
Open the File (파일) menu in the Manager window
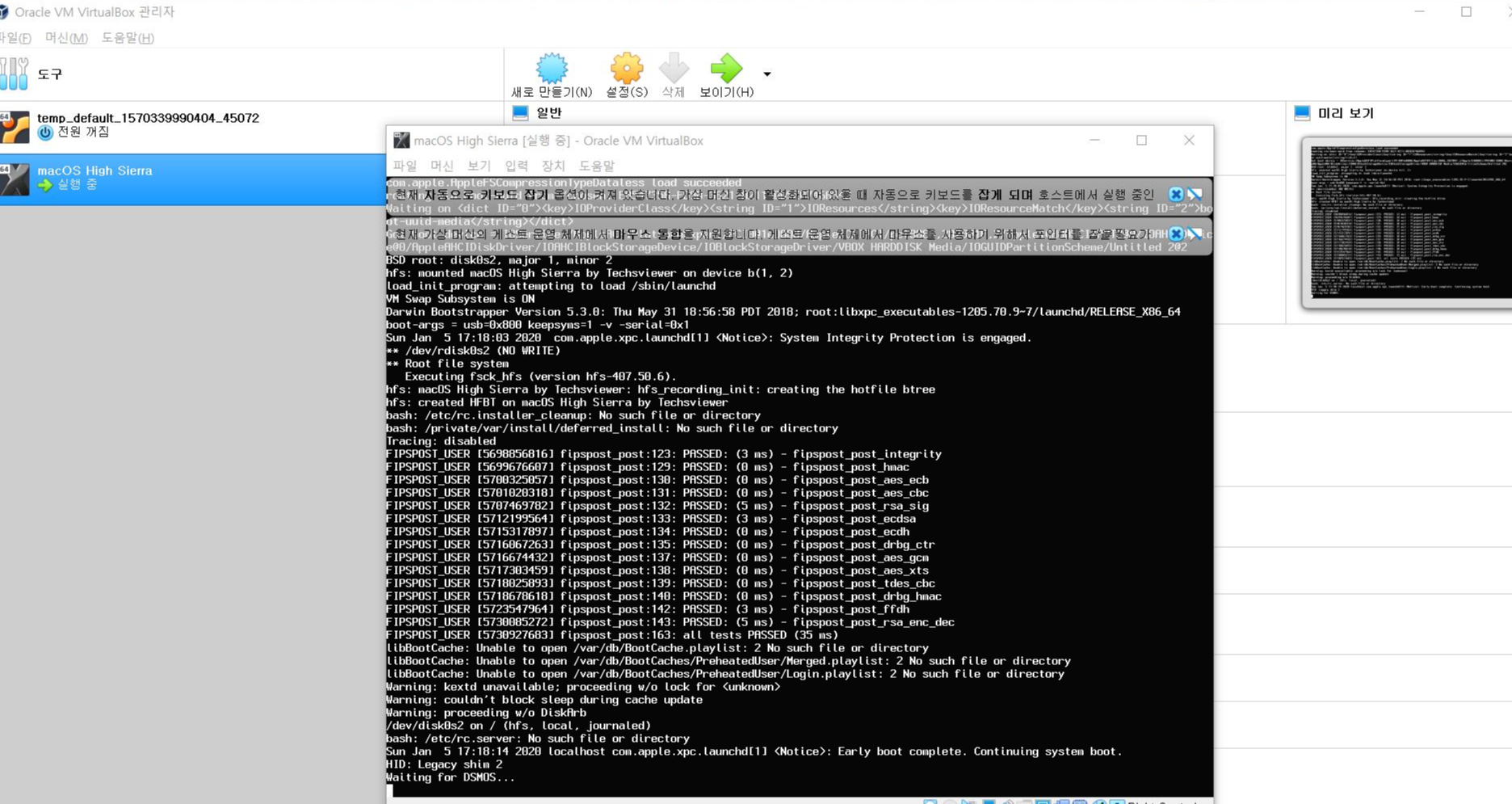click(15, 38)
